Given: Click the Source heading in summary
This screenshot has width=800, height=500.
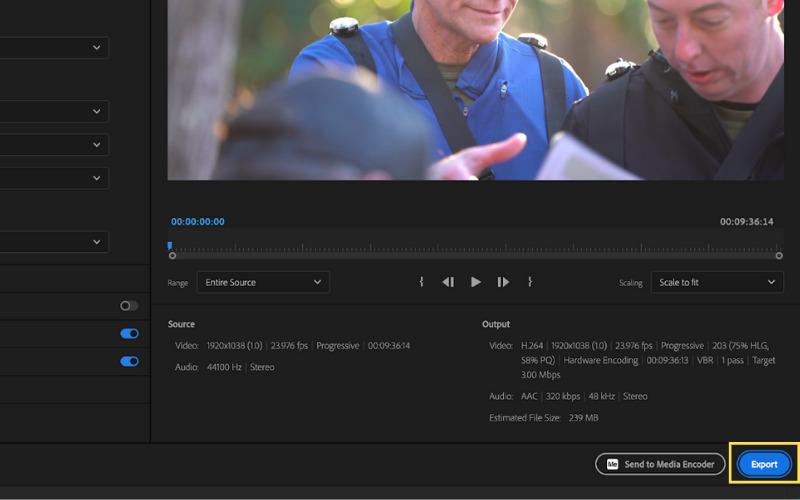Looking at the screenshot, I should [181, 324].
